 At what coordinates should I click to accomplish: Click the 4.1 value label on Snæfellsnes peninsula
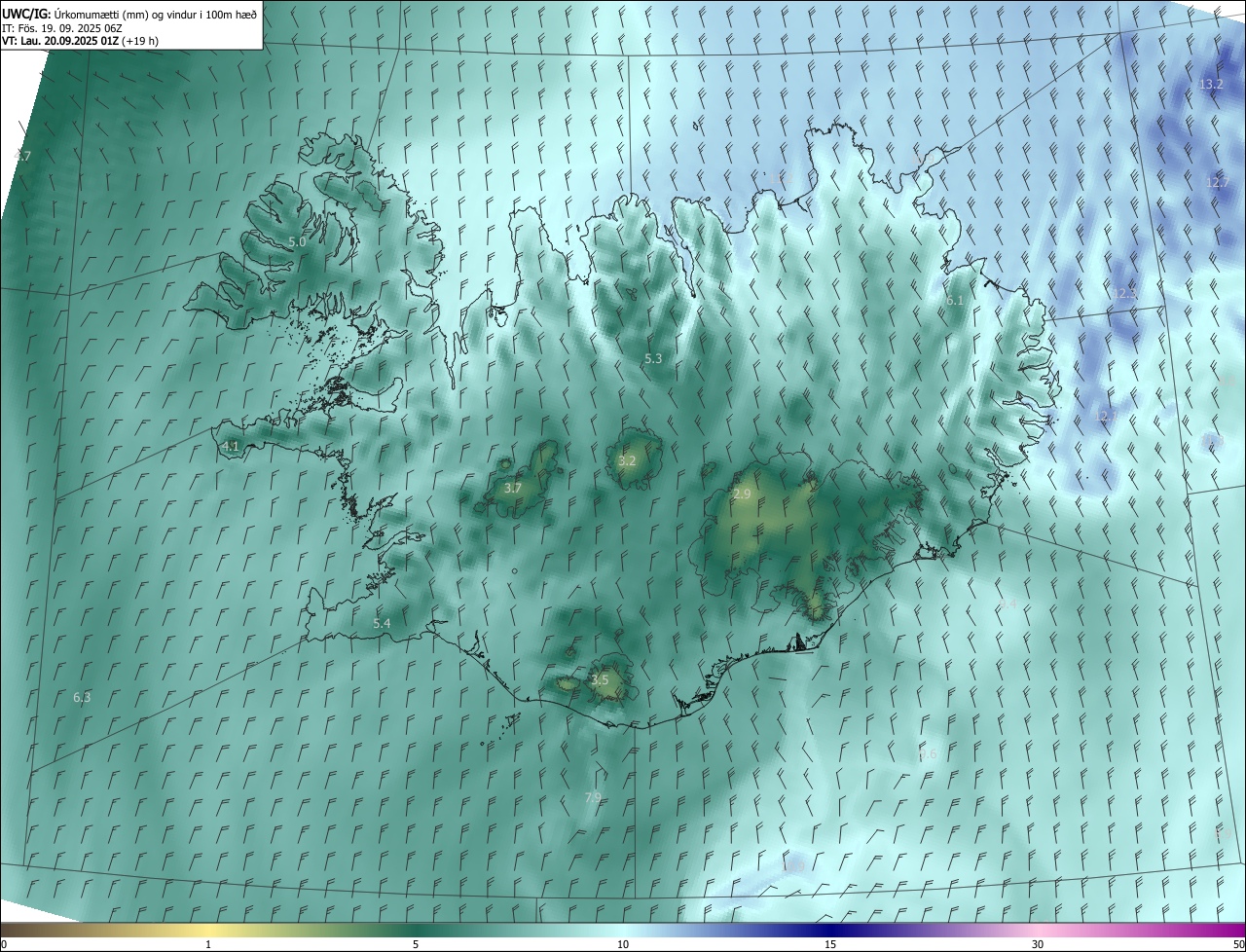click(x=231, y=447)
